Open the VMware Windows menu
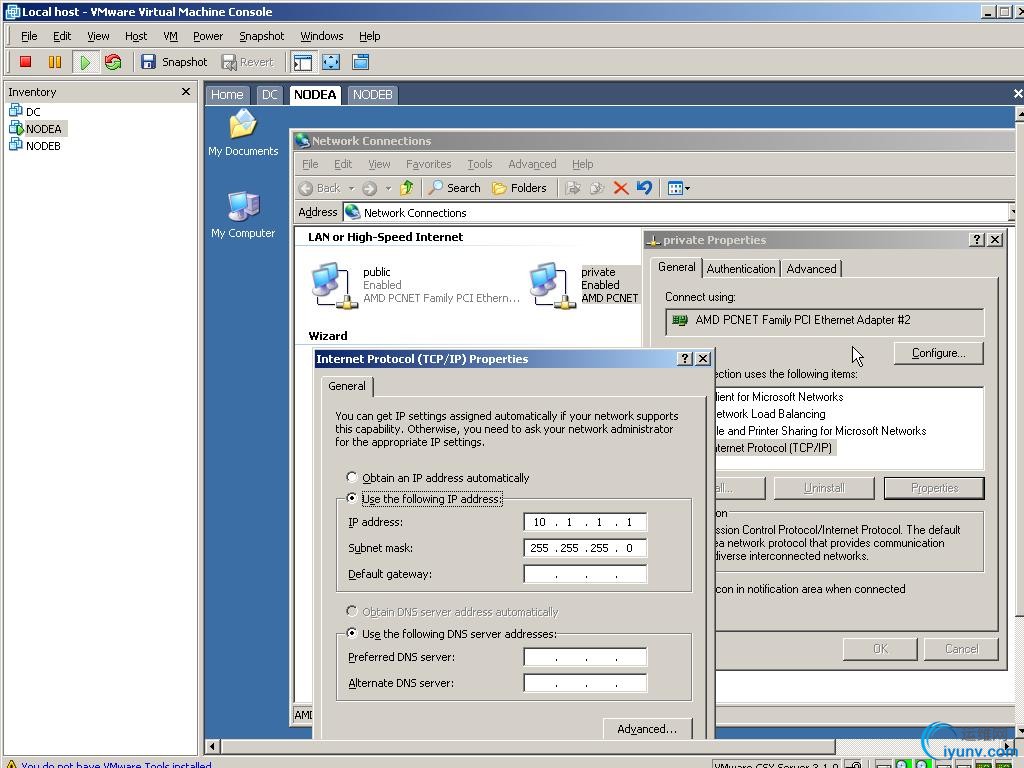This screenshot has width=1024, height=768. pos(321,36)
